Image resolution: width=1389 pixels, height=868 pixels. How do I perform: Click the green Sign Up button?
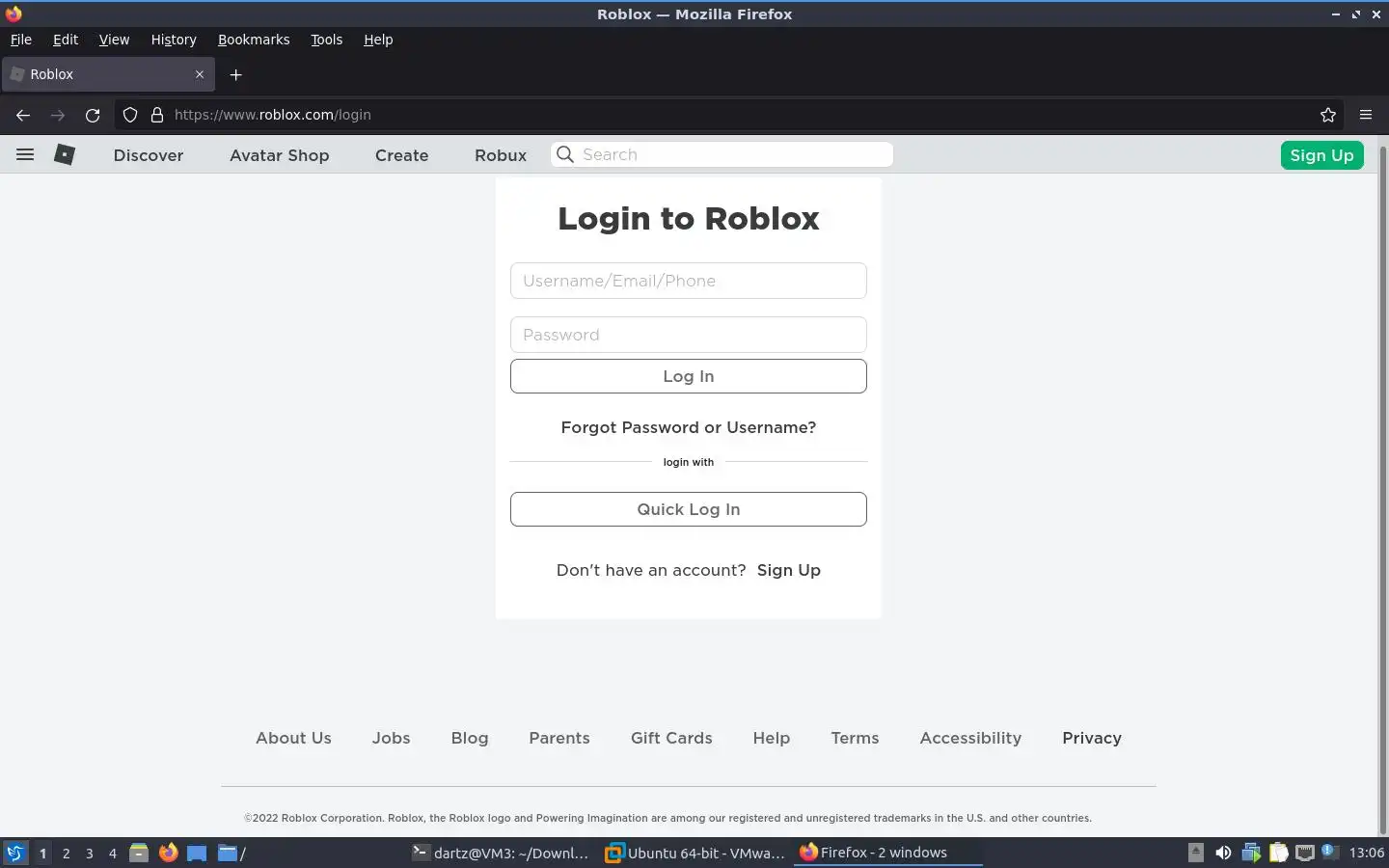(1321, 155)
